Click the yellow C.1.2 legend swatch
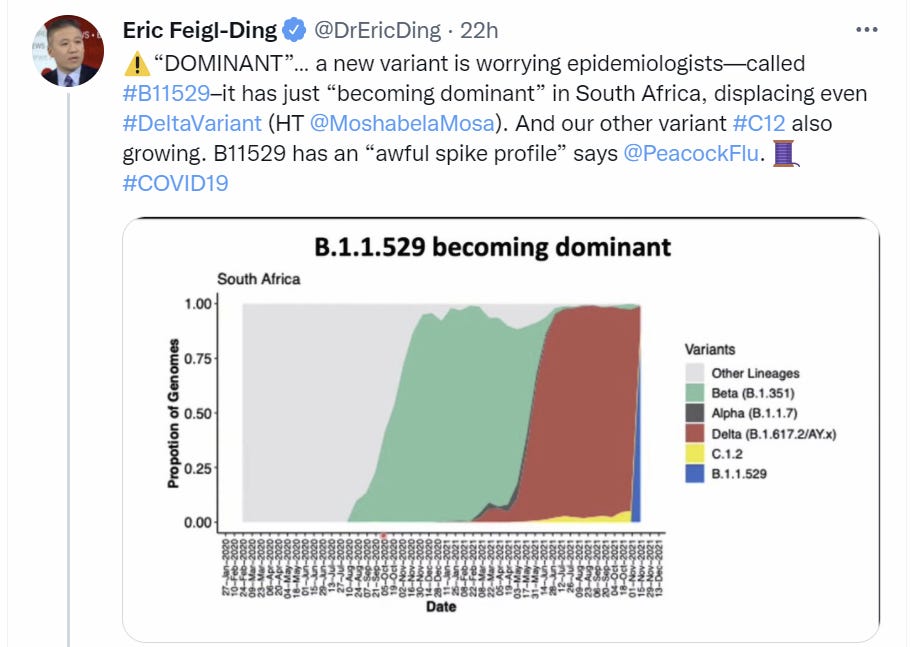 (694, 454)
